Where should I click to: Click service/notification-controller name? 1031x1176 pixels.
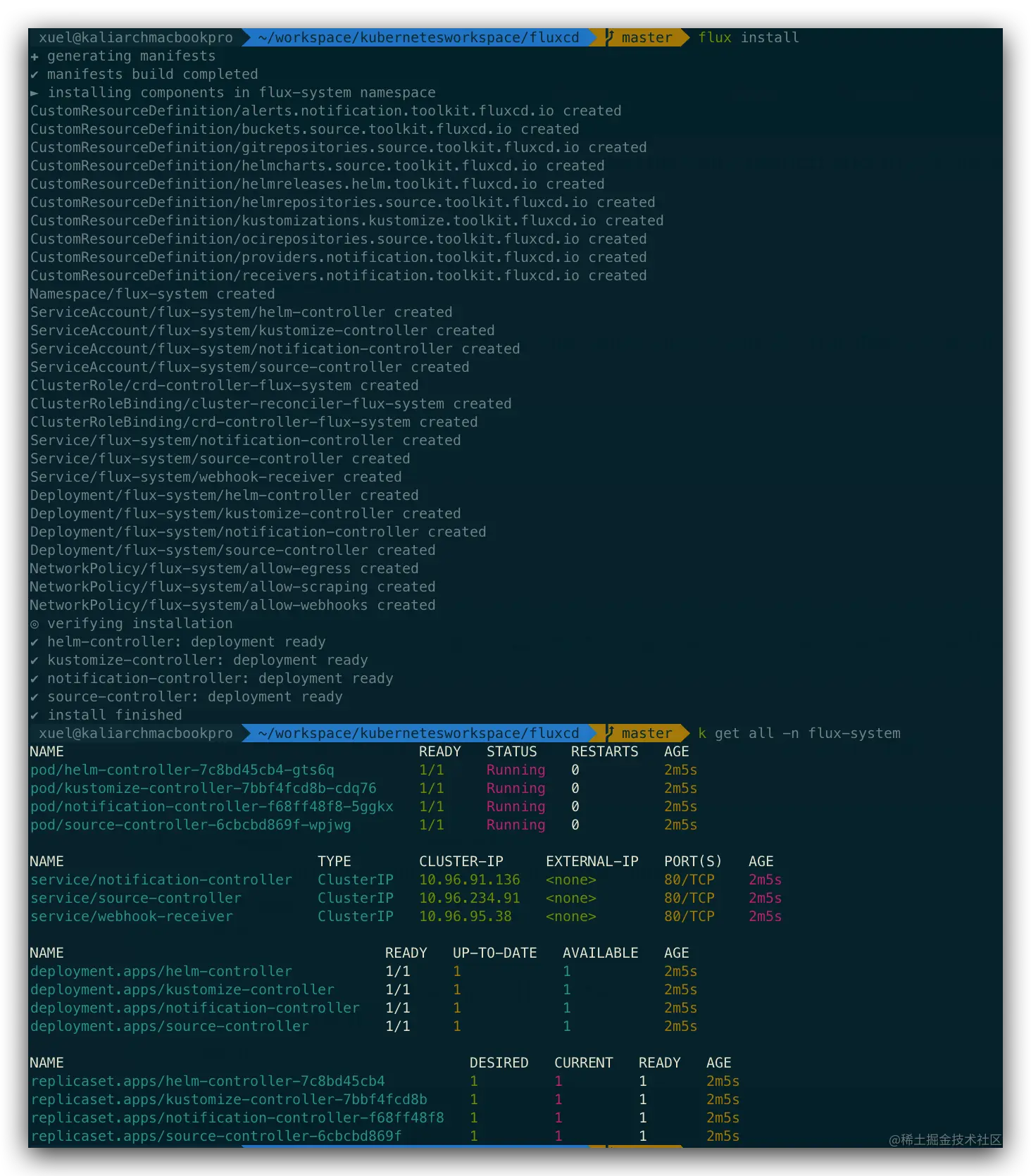click(x=161, y=880)
